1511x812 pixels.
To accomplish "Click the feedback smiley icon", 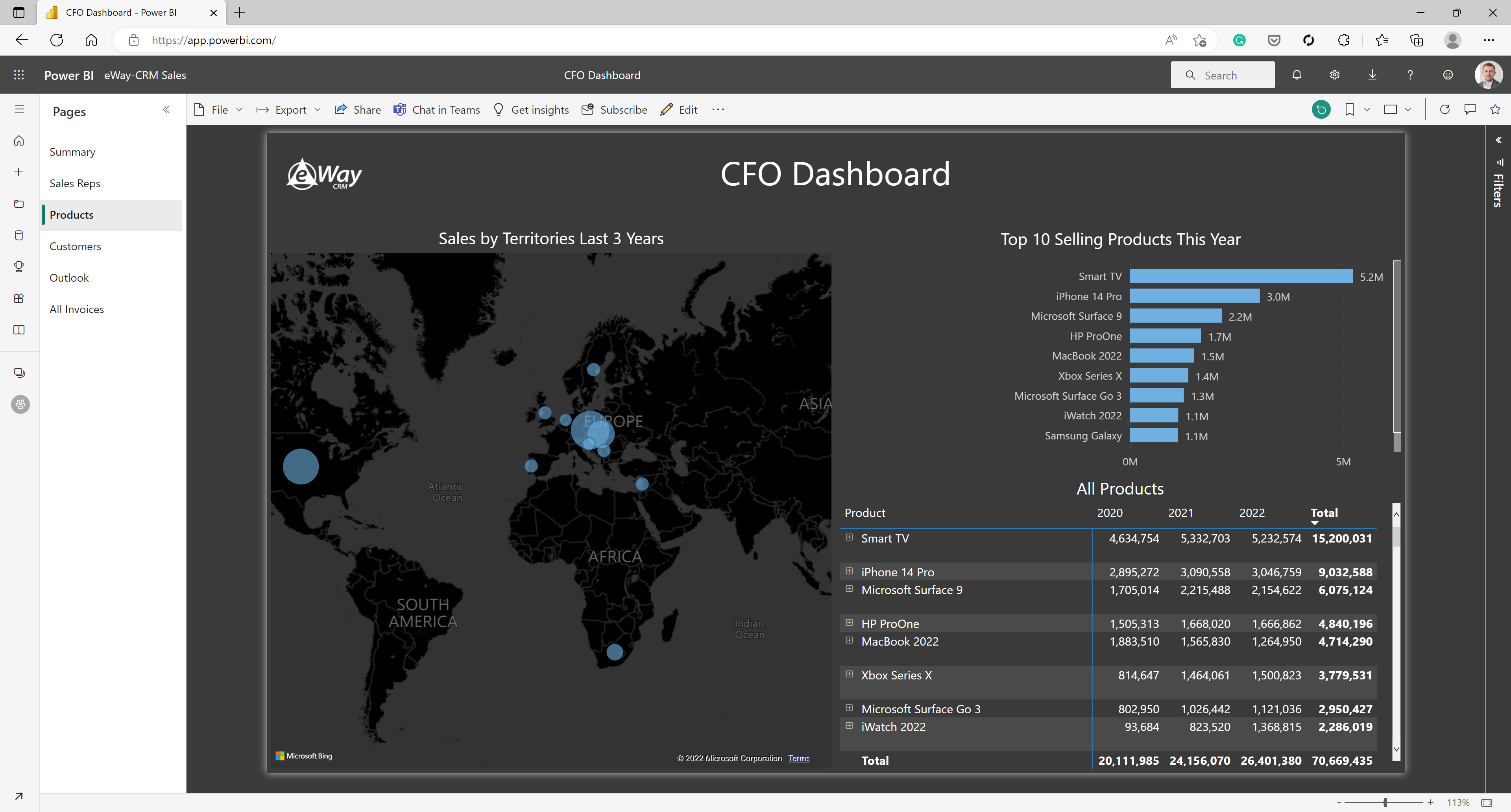I will [x=1448, y=75].
